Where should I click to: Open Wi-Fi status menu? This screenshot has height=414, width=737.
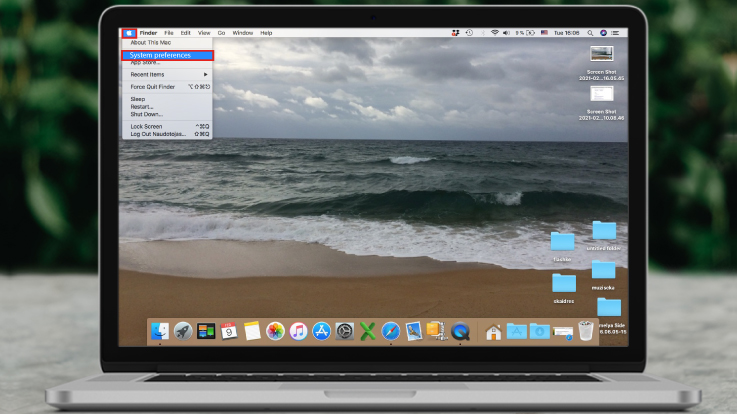pyautogui.click(x=494, y=33)
